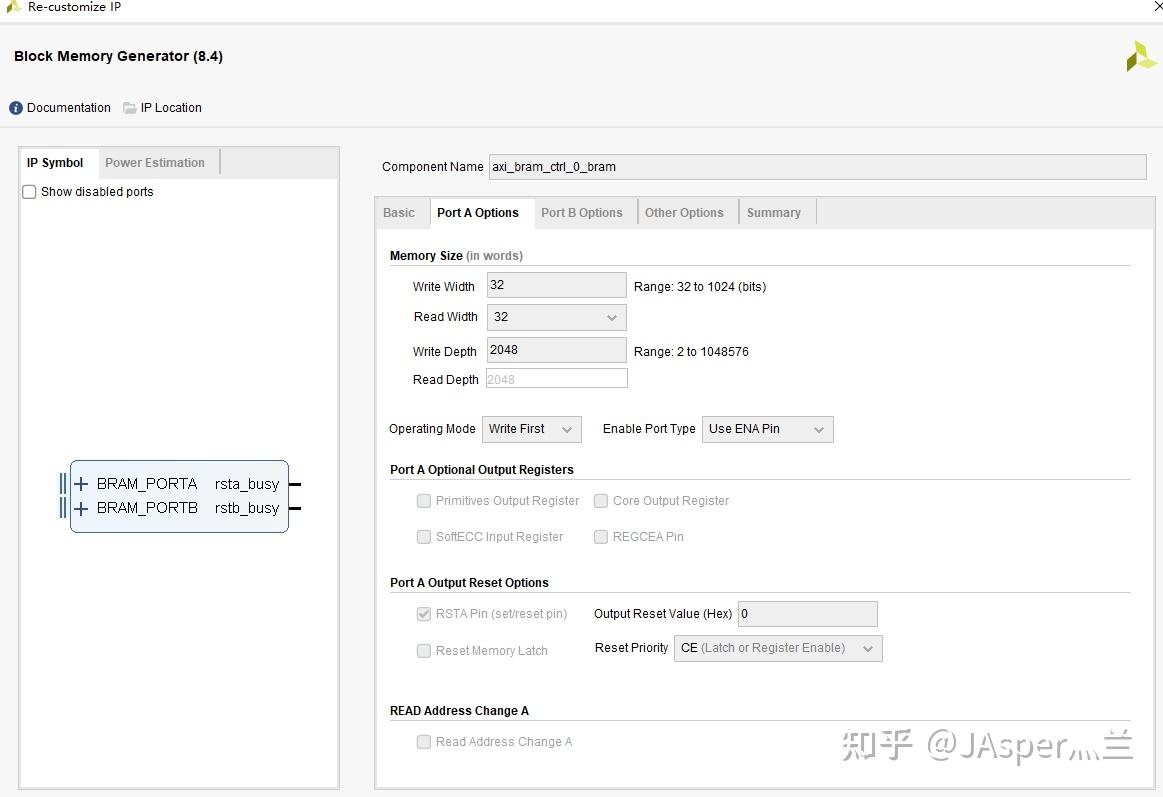Switch to the Power Estimation tab
1163x797 pixels.
click(155, 162)
